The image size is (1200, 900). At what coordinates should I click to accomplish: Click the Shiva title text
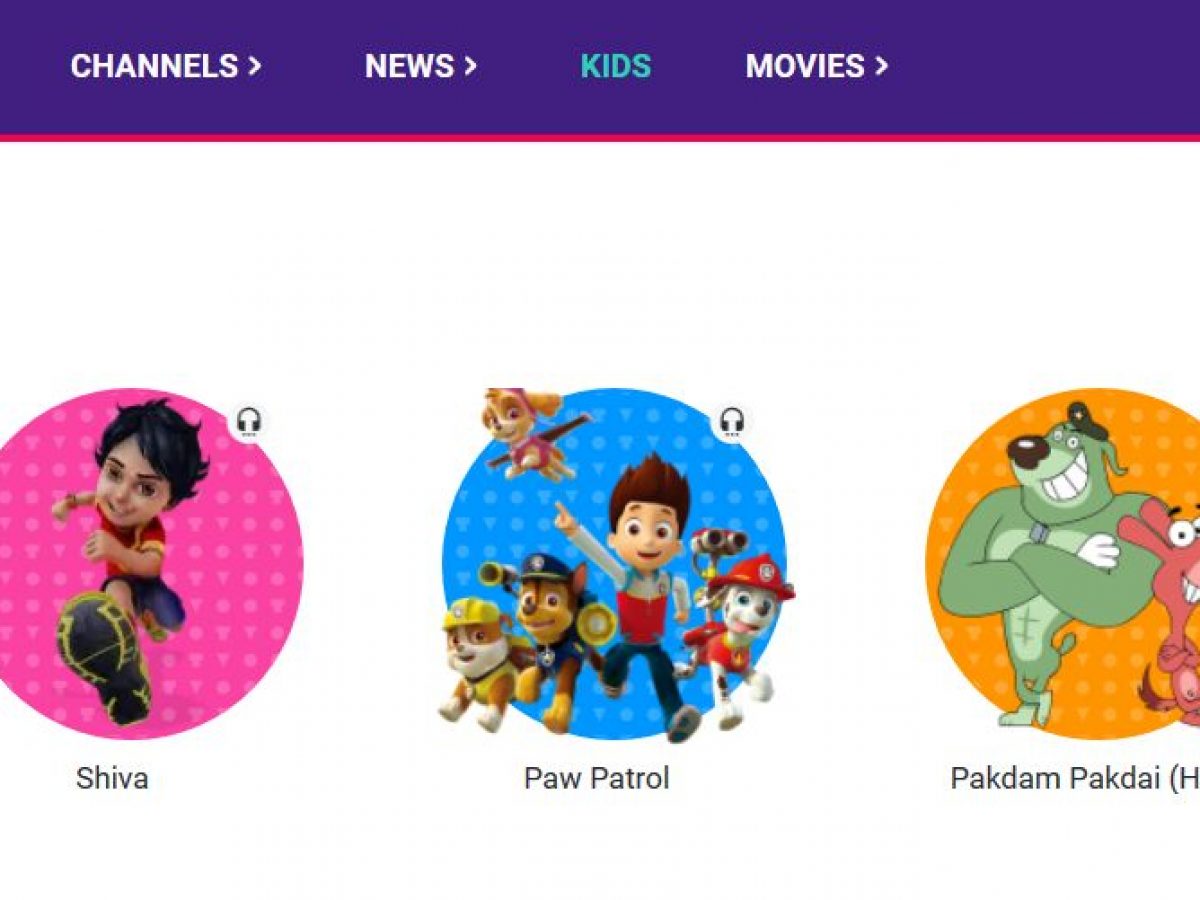point(112,778)
